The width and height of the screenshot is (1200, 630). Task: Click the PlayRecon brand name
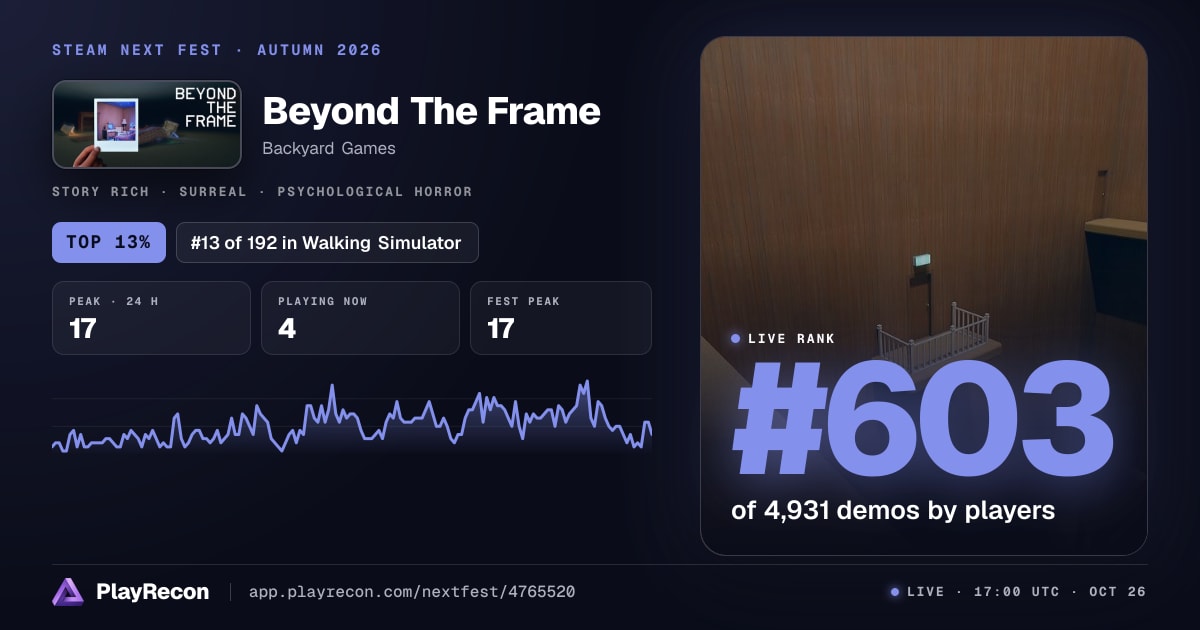[x=152, y=592]
